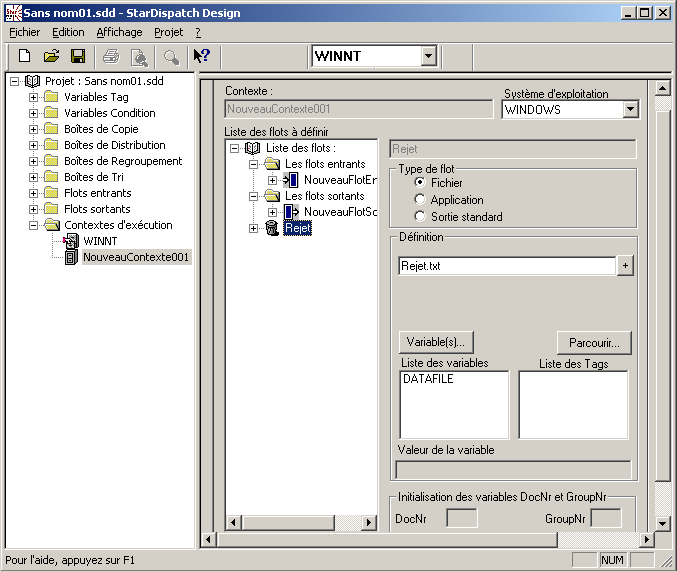
Task: Click the flow list horizontal scrollbar
Action: coord(302,522)
